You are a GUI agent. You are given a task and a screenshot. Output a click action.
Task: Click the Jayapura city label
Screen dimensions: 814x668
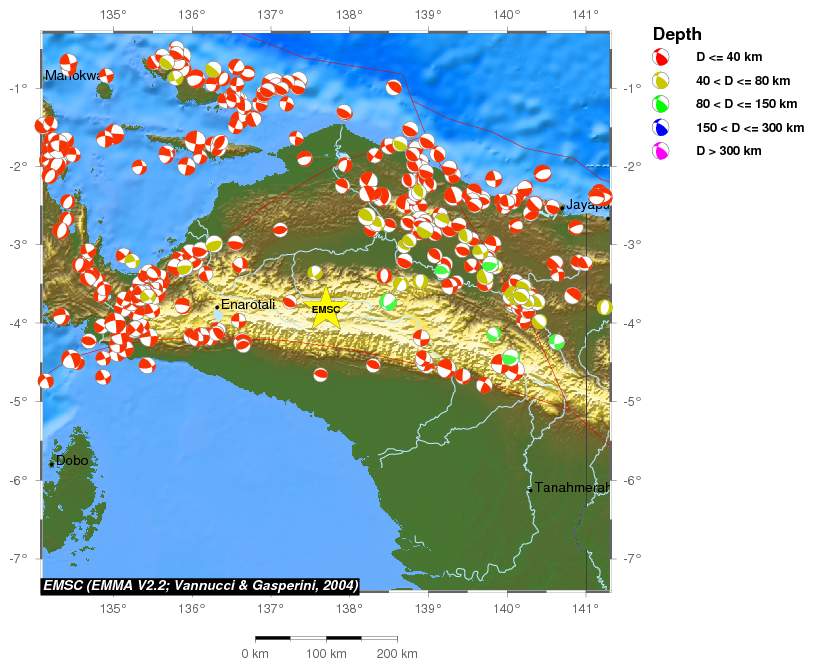pos(587,205)
